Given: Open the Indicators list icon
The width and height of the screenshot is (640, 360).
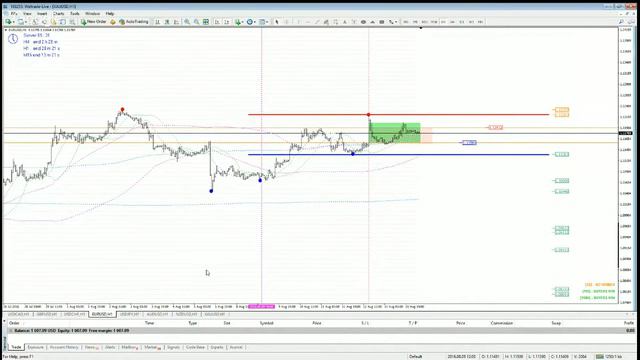Looking at the screenshot, I should [x=238, y=22].
